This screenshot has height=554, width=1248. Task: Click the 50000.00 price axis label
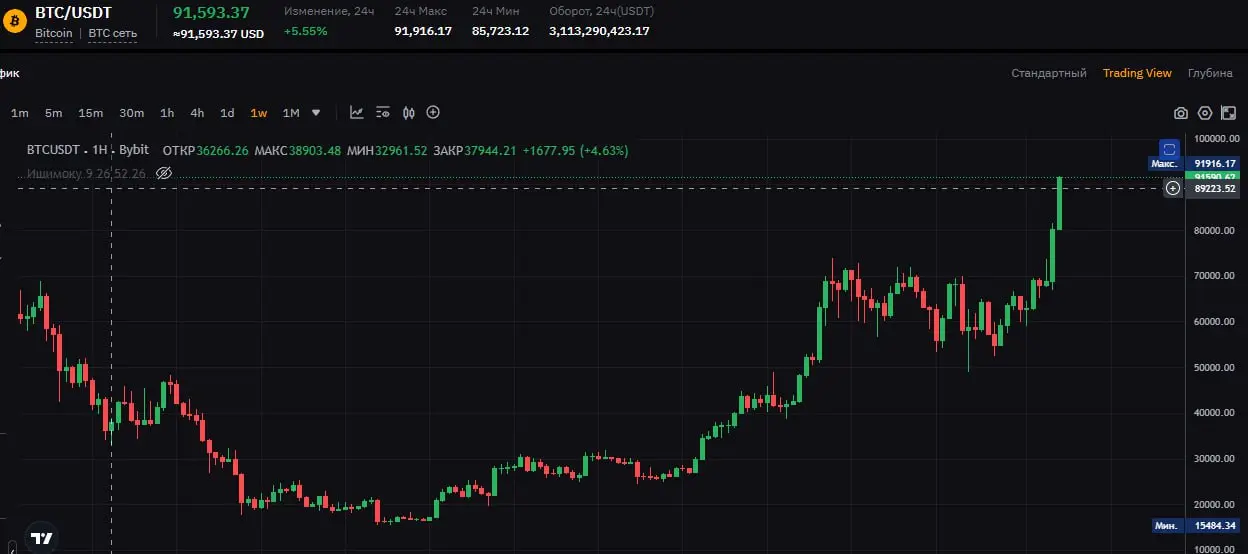pyautogui.click(x=1215, y=367)
